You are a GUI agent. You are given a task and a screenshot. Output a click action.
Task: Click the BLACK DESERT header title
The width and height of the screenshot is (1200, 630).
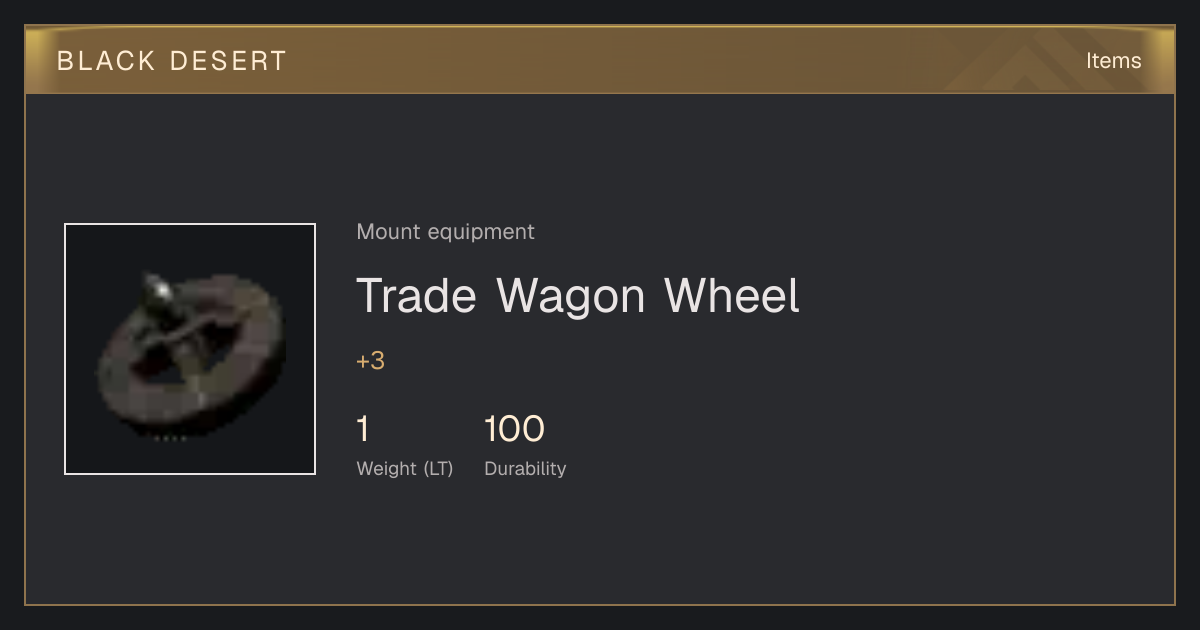(x=172, y=61)
